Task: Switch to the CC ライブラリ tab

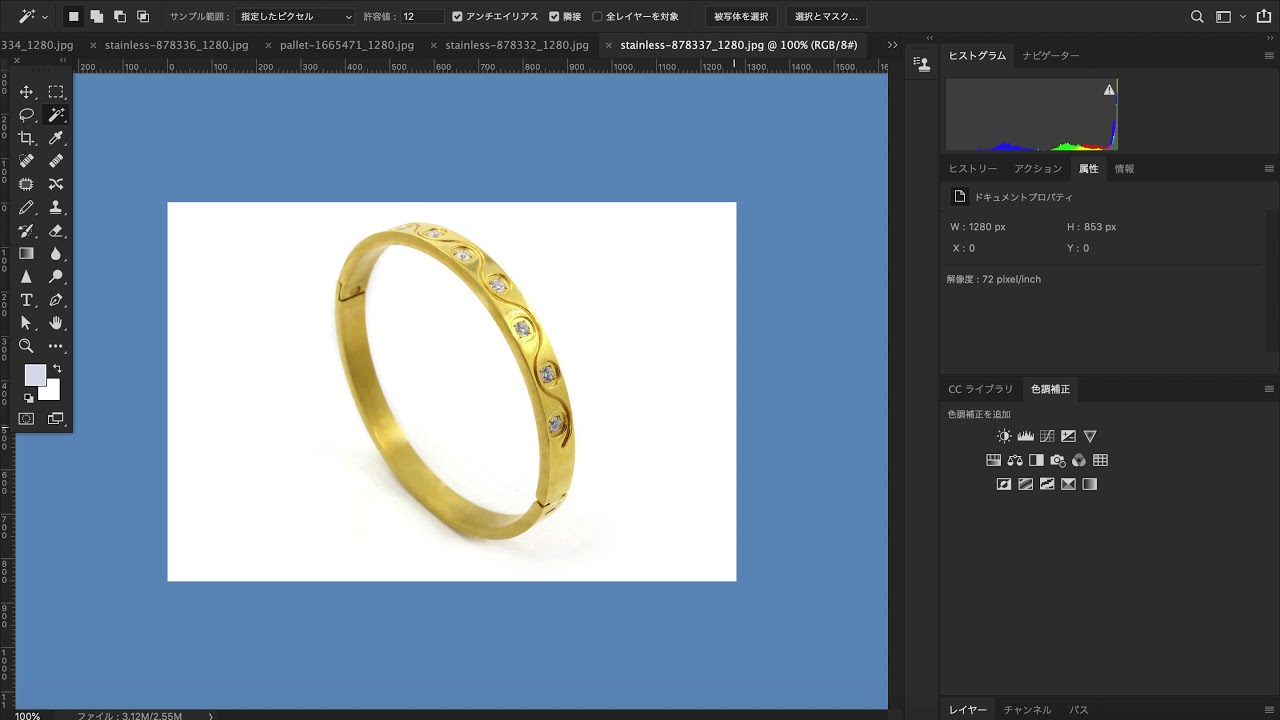Action: click(x=981, y=389)
